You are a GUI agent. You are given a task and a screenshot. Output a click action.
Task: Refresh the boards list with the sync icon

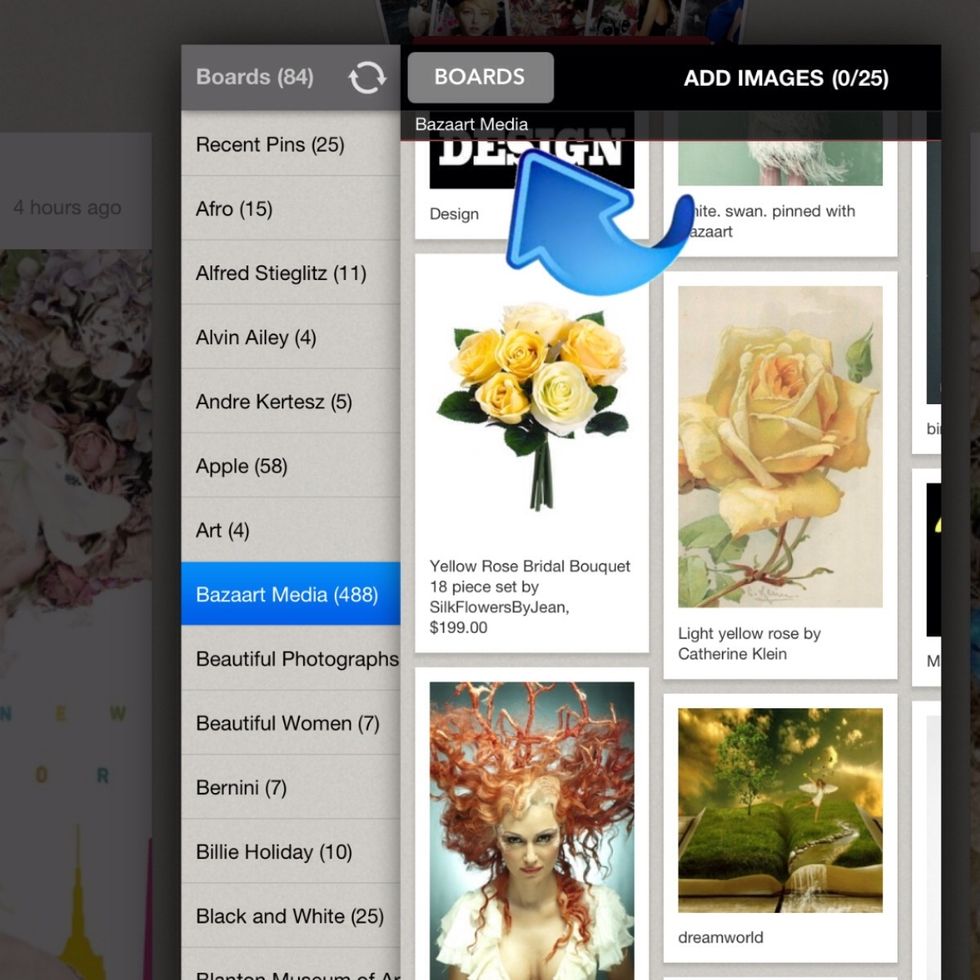click(367, 78)
